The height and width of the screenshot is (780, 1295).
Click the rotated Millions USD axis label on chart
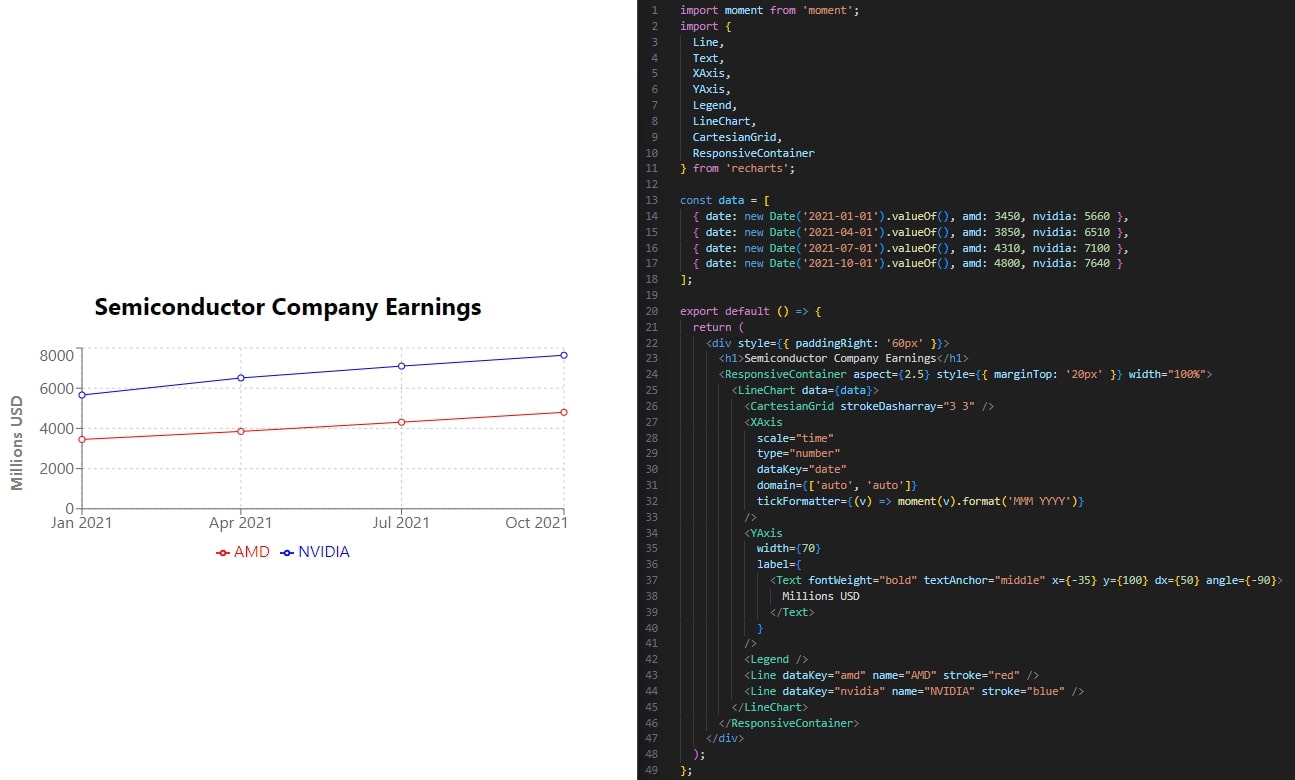(17, 441)
